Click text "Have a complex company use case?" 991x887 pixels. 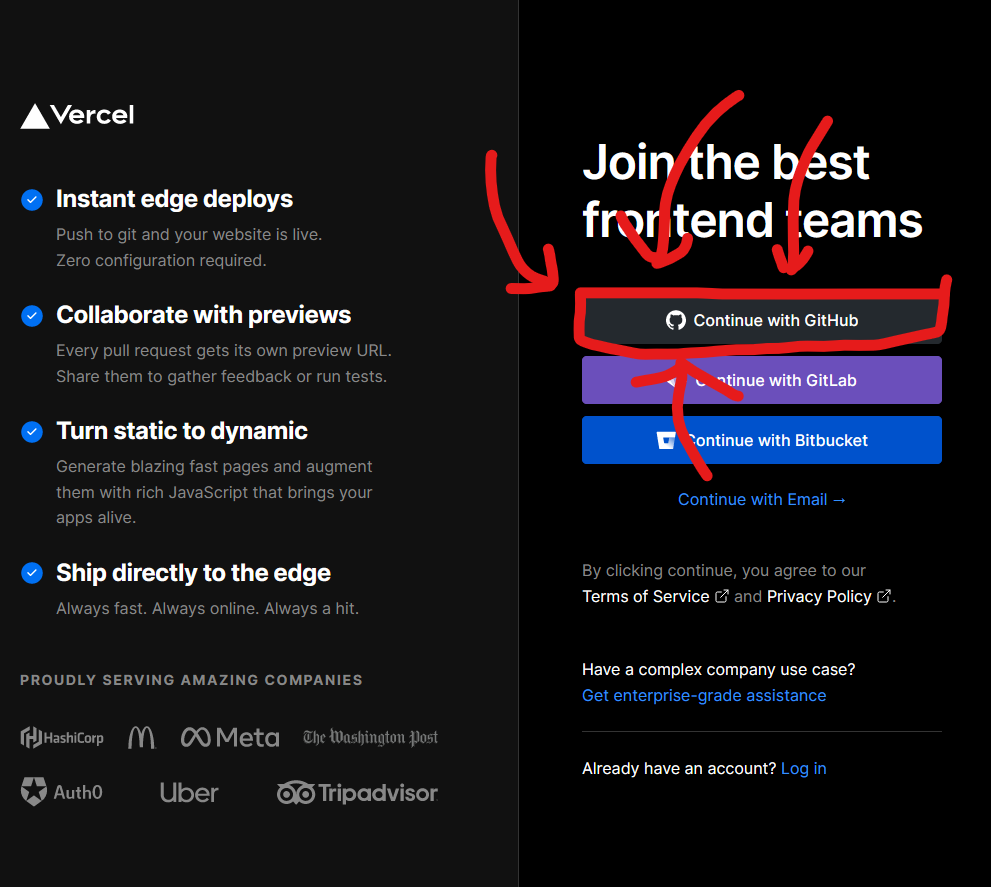pyautogui.click(x=719, y=670)
